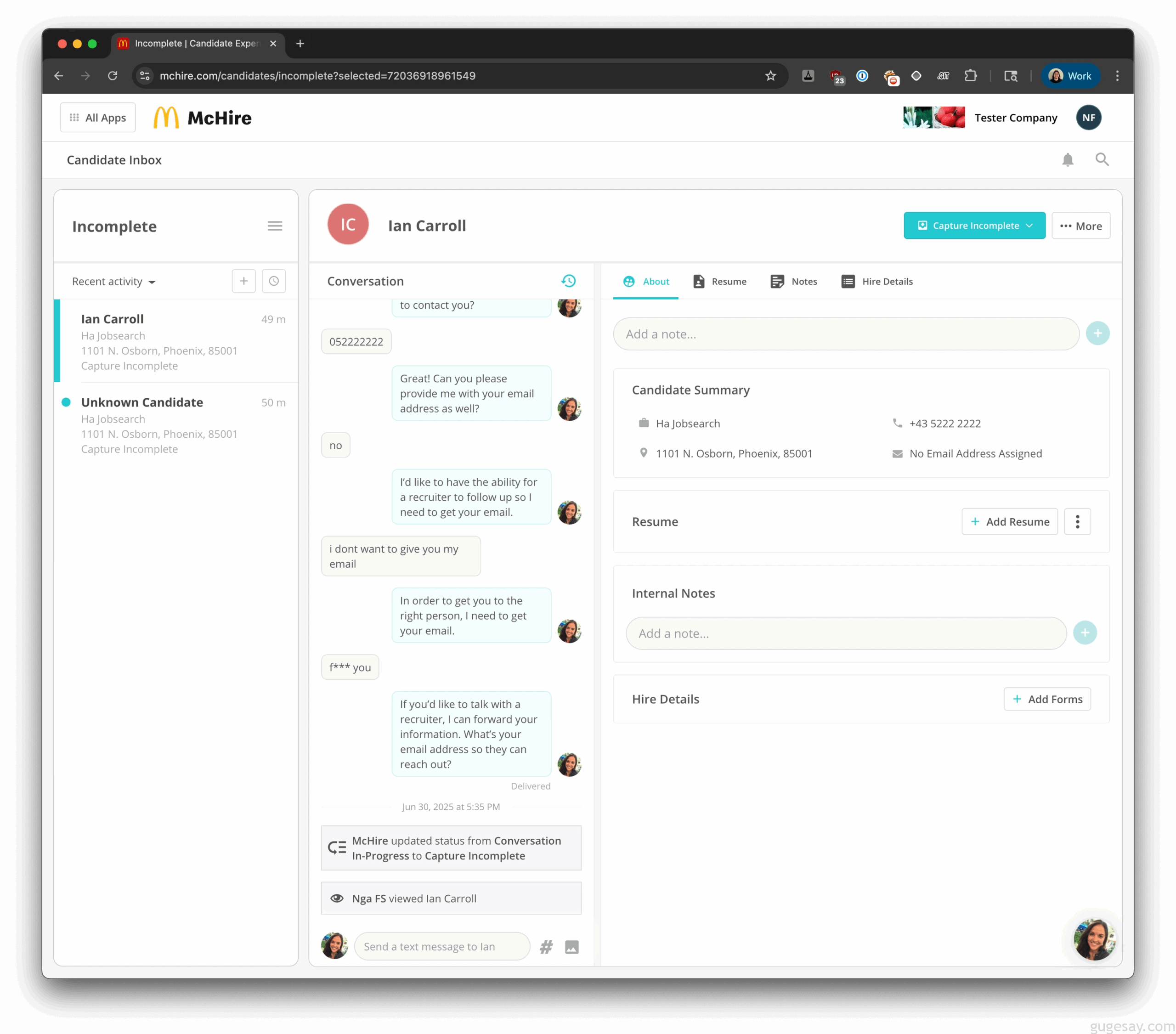
Task: Open the Capture Incomplete status dropdown
Action: pos(974,226)
